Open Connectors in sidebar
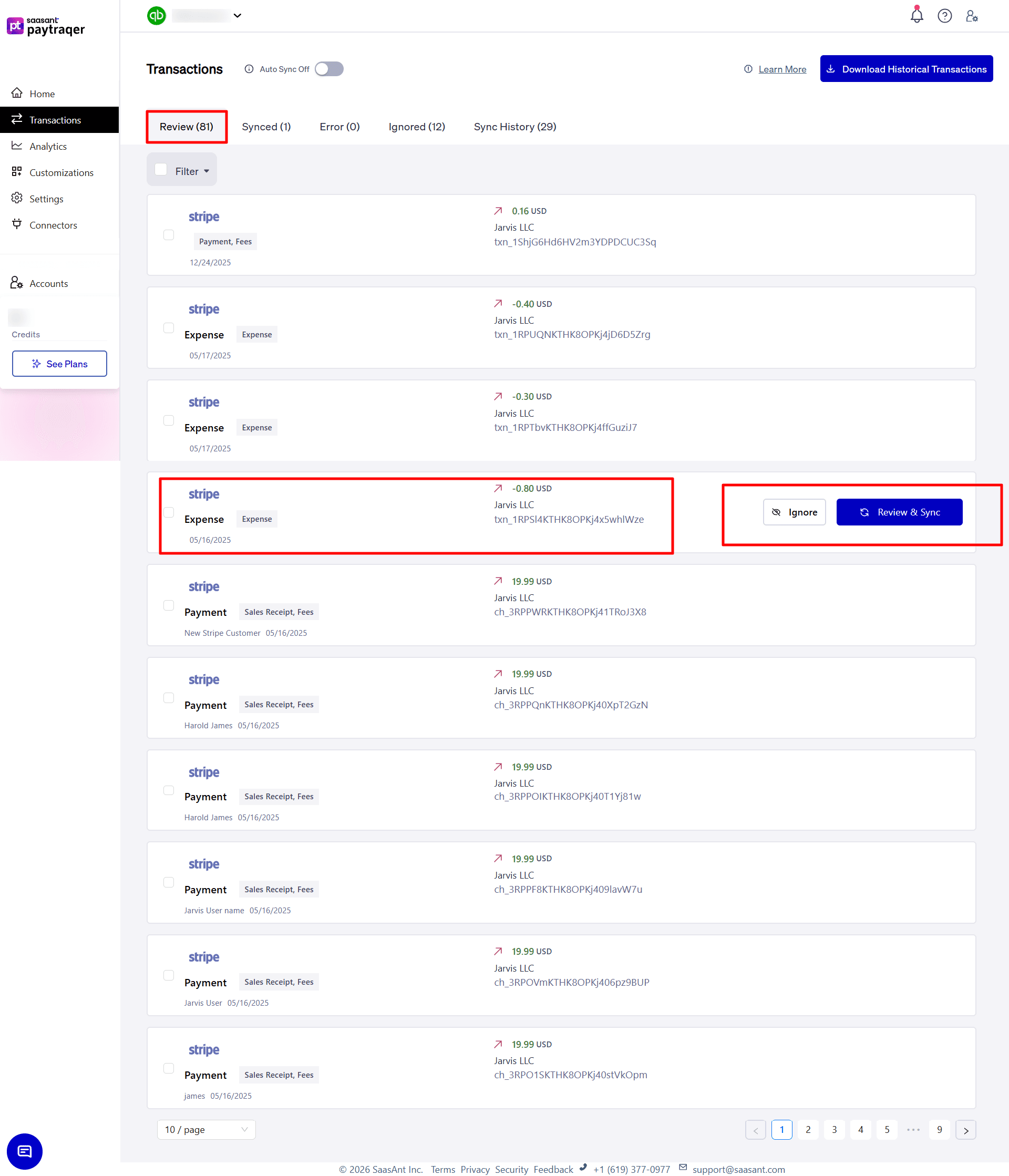The width and height of the screenshot is (1009, 1176). 53,225
